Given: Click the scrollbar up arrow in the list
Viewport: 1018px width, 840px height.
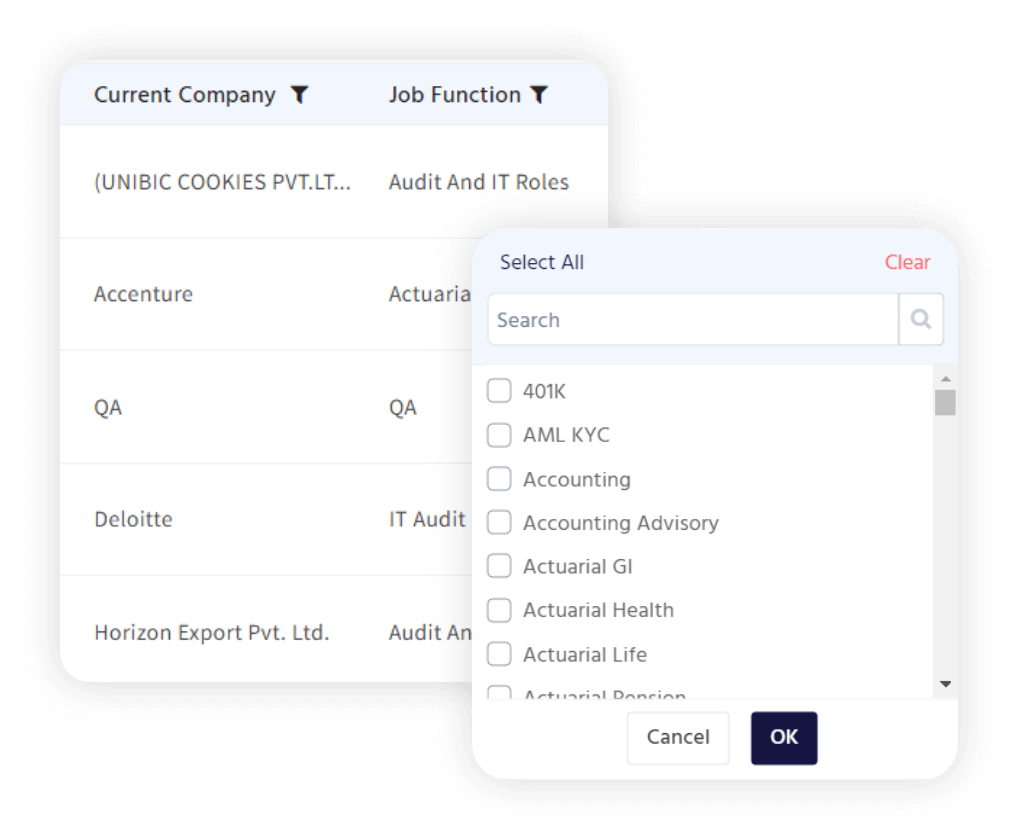Looking at the screenshot, I should tap(943, 379).
